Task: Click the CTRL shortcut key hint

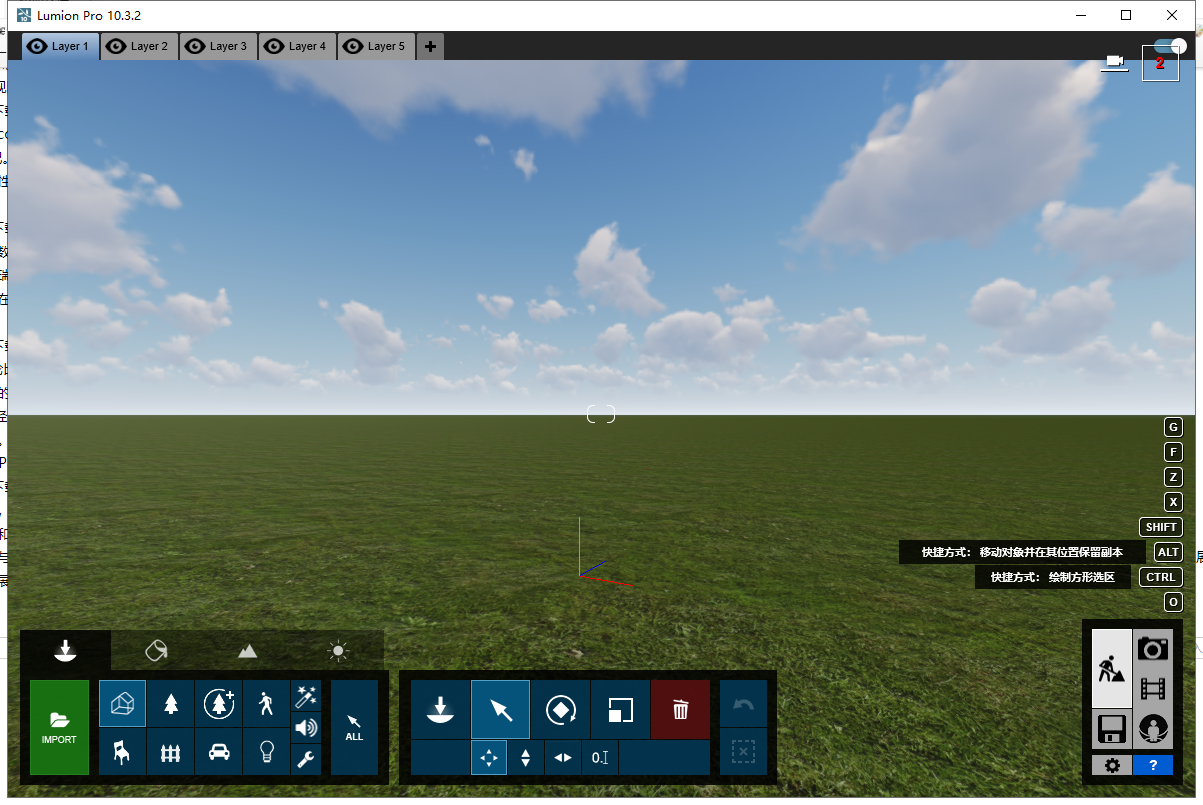Action: (x=1160, y=577)
